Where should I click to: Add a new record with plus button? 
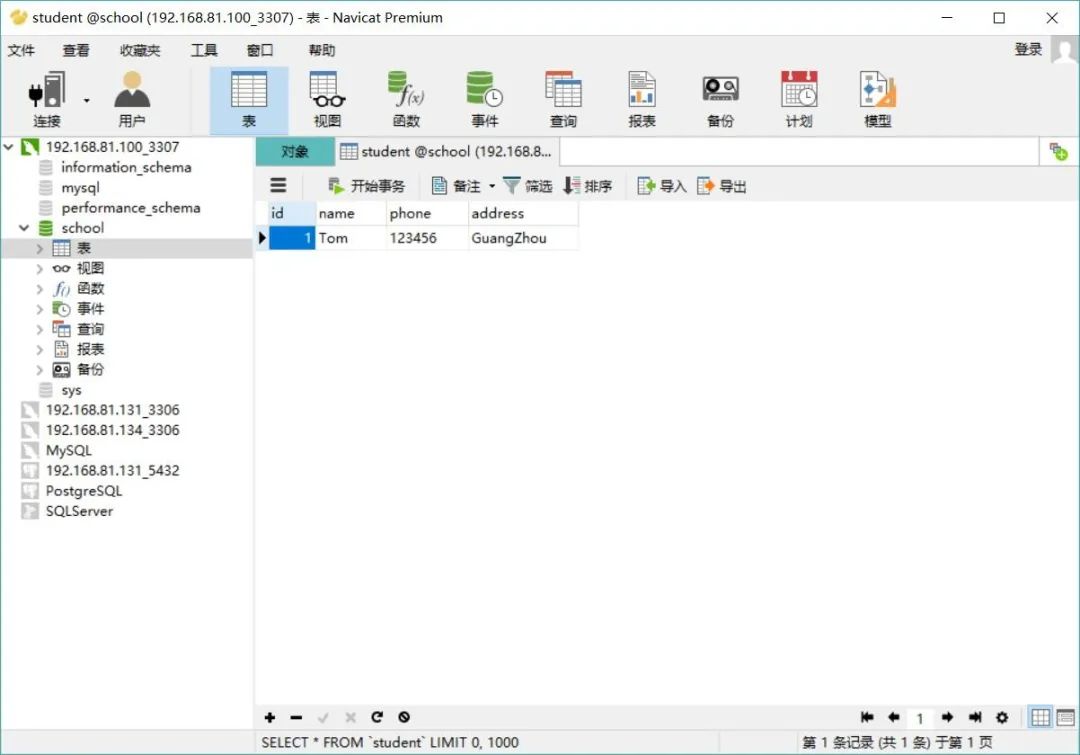(x=270, y=717)
